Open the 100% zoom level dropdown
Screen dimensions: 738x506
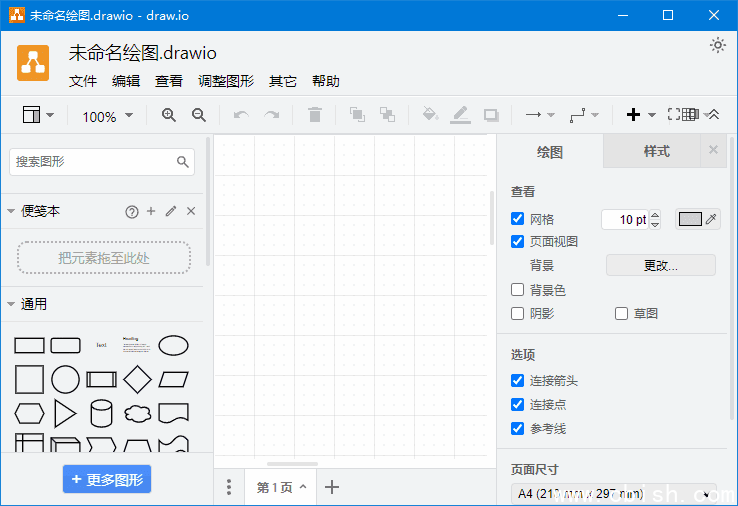point(107,116)
